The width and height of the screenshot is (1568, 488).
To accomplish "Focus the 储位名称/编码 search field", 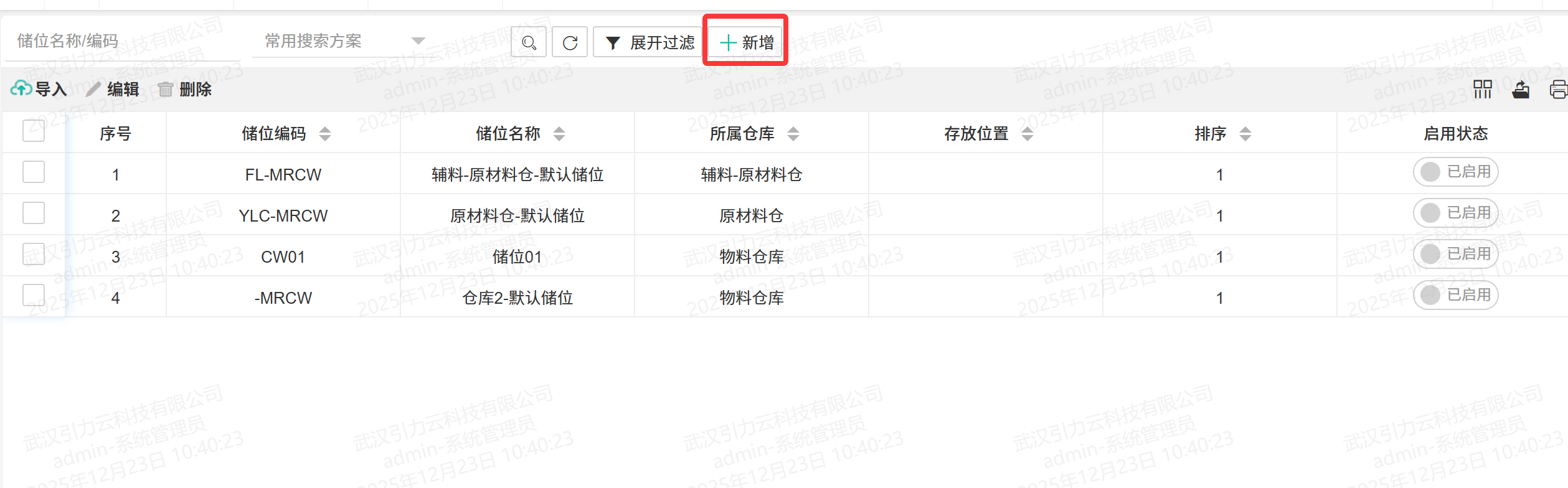I will [x=121, y=41].
